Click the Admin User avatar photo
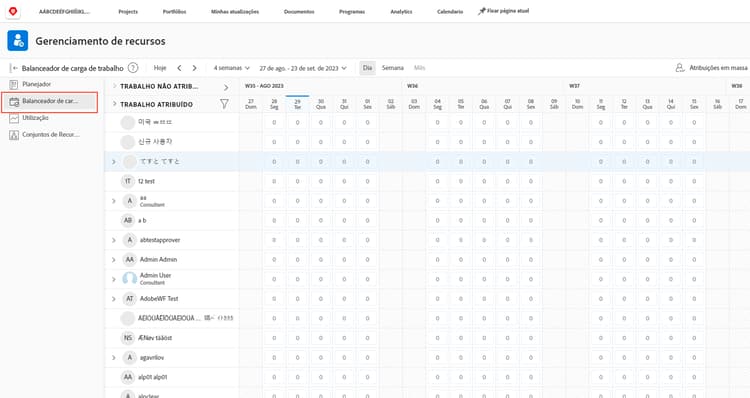Viewport: 750px width, 398px height. pos(129,279)
